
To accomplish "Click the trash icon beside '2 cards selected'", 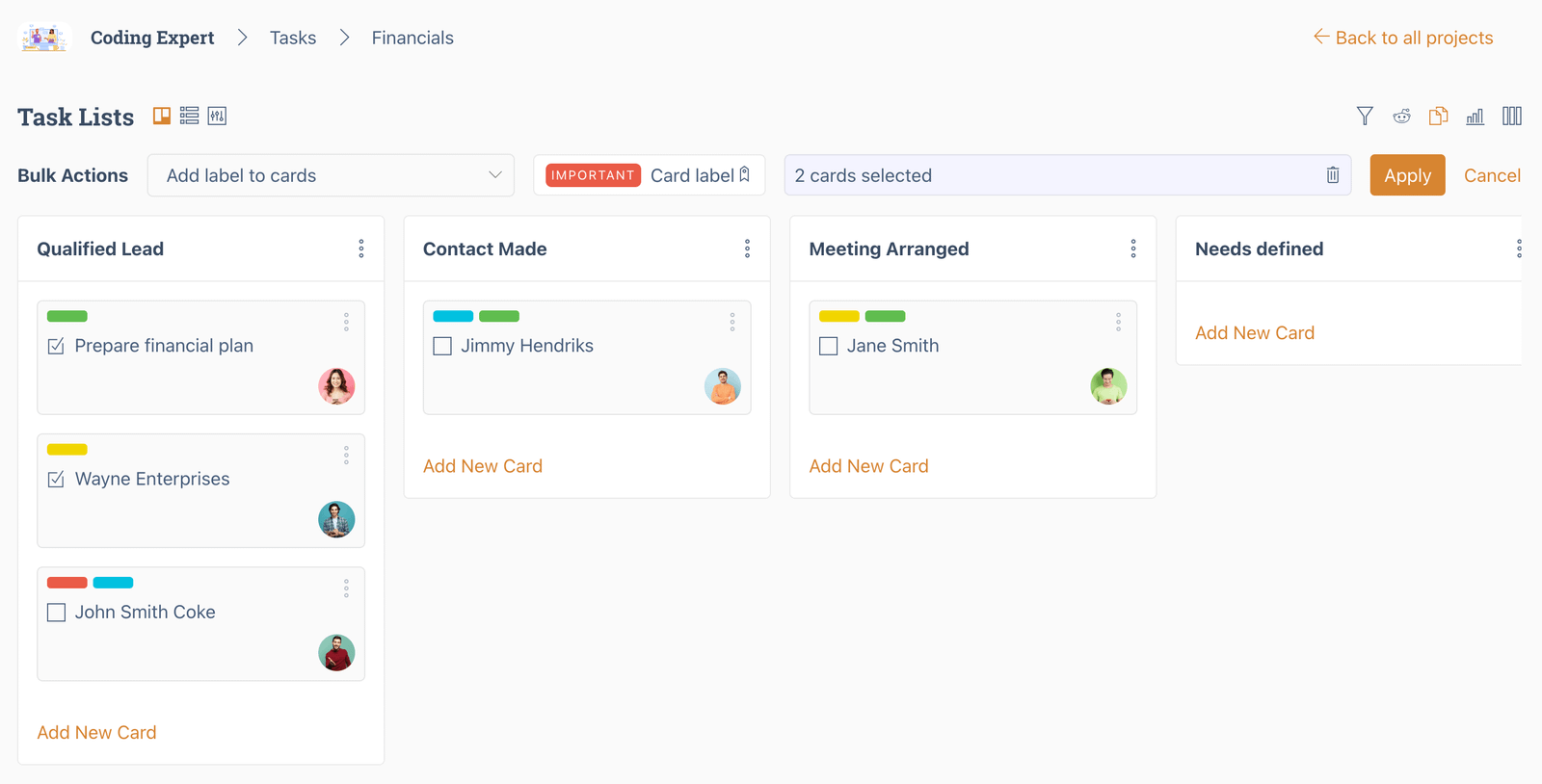I will [x=1333, y=175].
